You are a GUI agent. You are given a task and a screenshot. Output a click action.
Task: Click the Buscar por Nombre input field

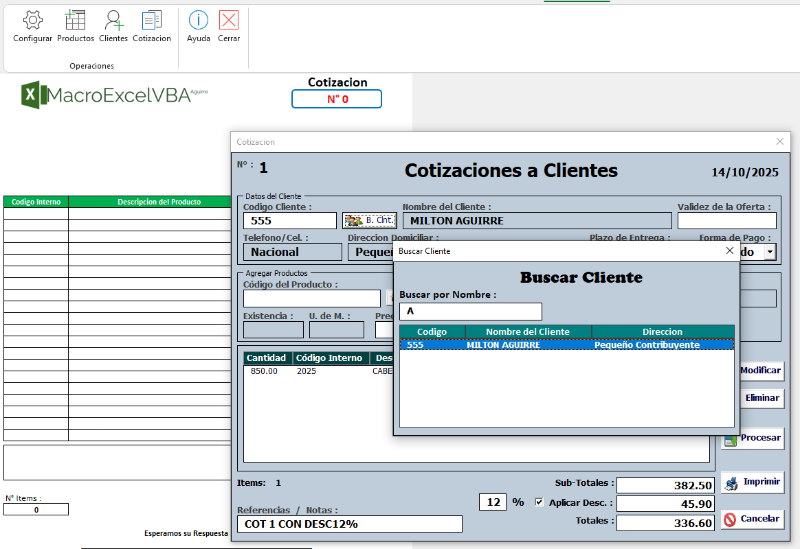pos(470,311)
